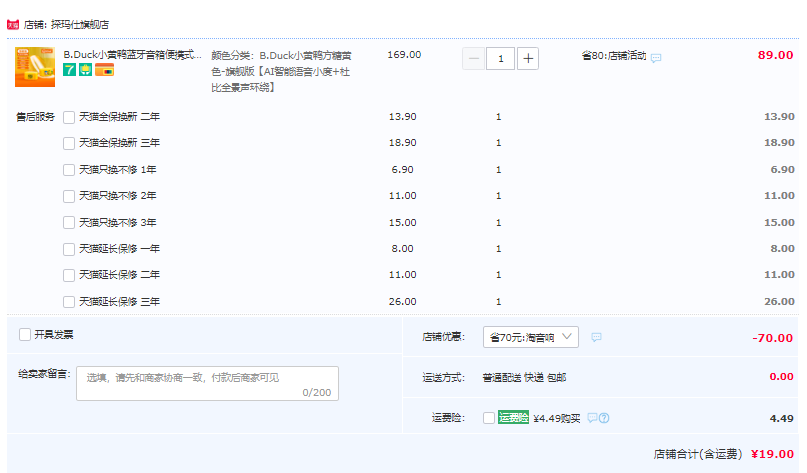
Task: Click the 普通配送 快递 包邮 shipping text
Action: 524,378
